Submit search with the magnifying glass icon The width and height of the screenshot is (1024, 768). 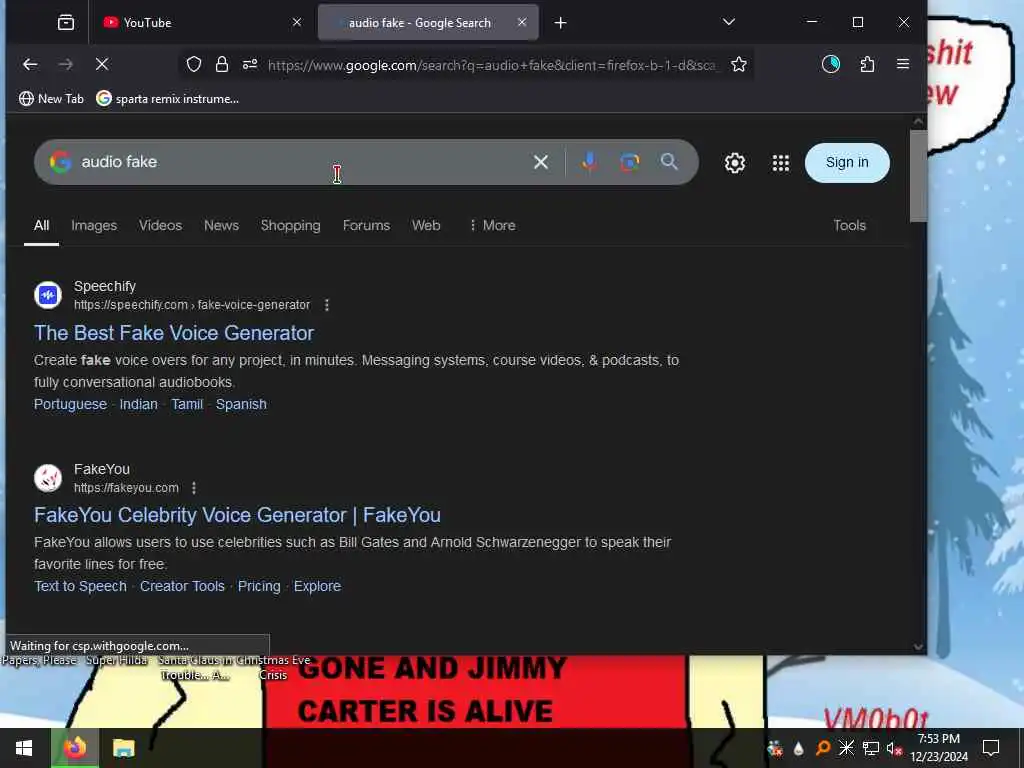(x=669, y=161)
